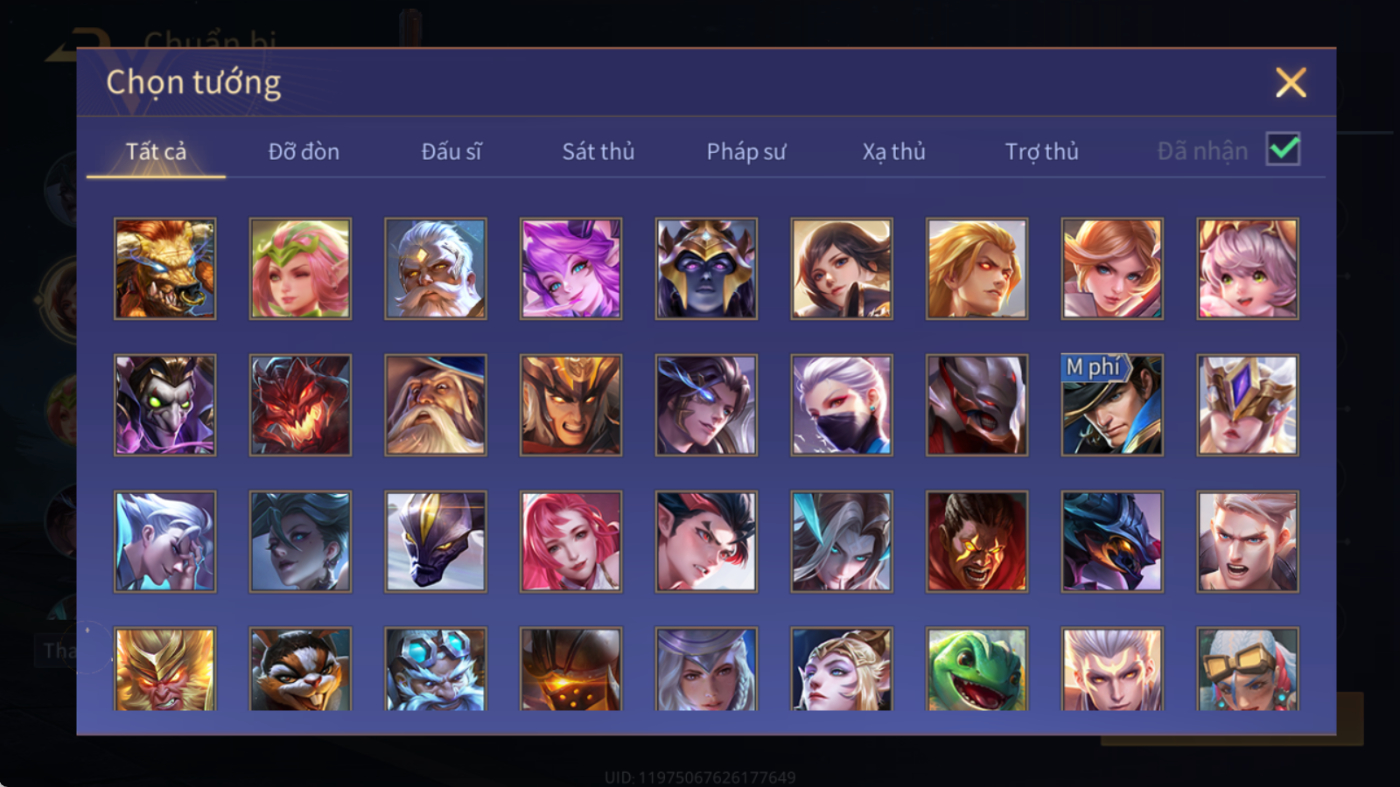This screenshot has width=1400, height=787.
Task: Pick the golden monkey king hero
Action: point(165,669)
